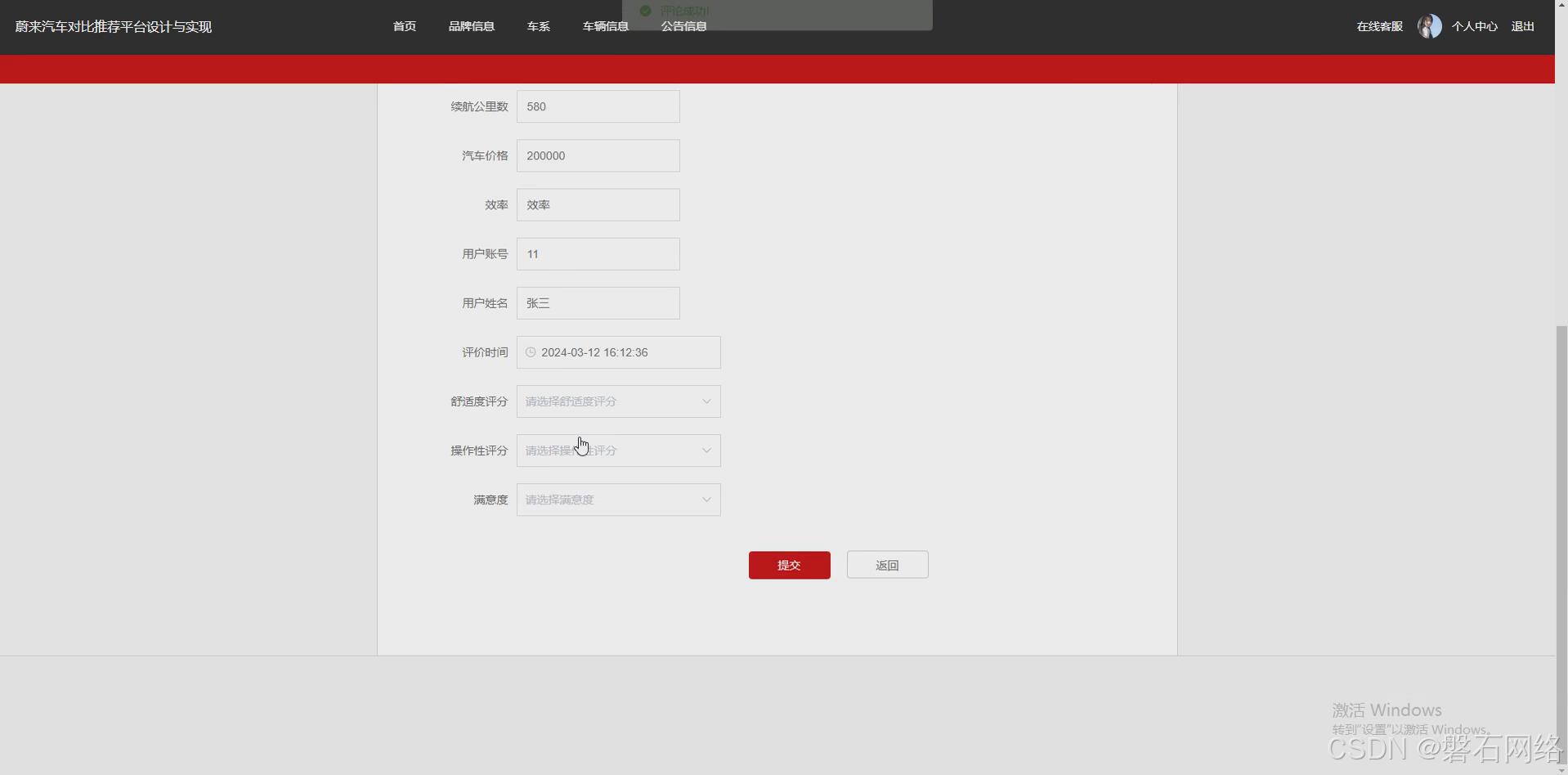Select 车系 from the navigation bar
This screenshot has height=775, width=1568.
(538, 25)
